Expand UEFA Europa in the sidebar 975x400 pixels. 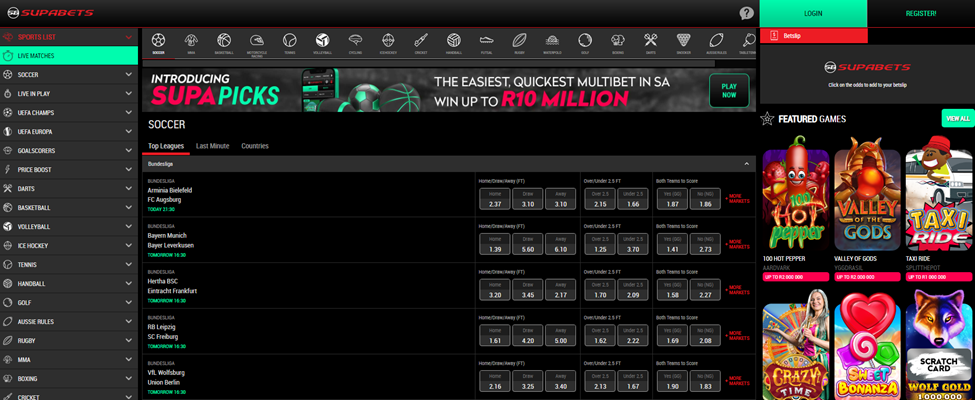(x=69, y=132)
